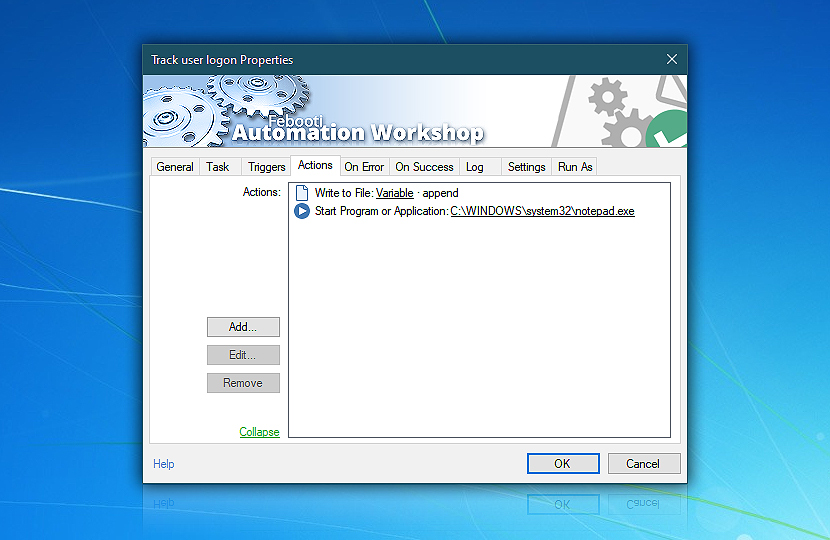The height and width of the screenshot is (540, 830).
Task: Dismiss dialog with Cancel button
Action: pyautogui.click(x=644, y=464)
